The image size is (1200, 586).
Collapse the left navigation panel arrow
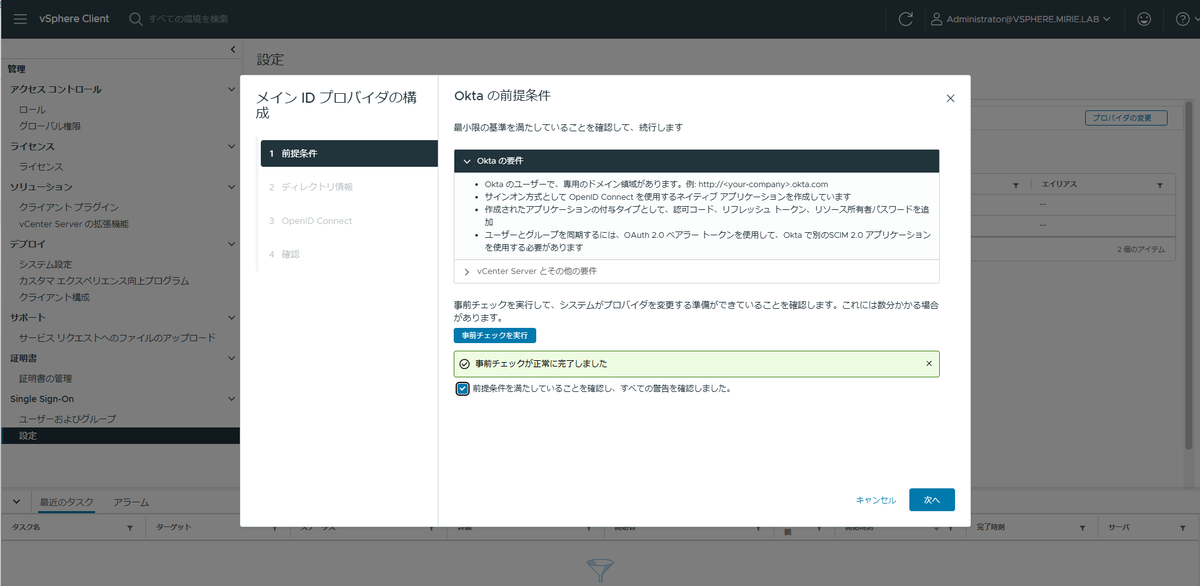click(x=232, y=49)
